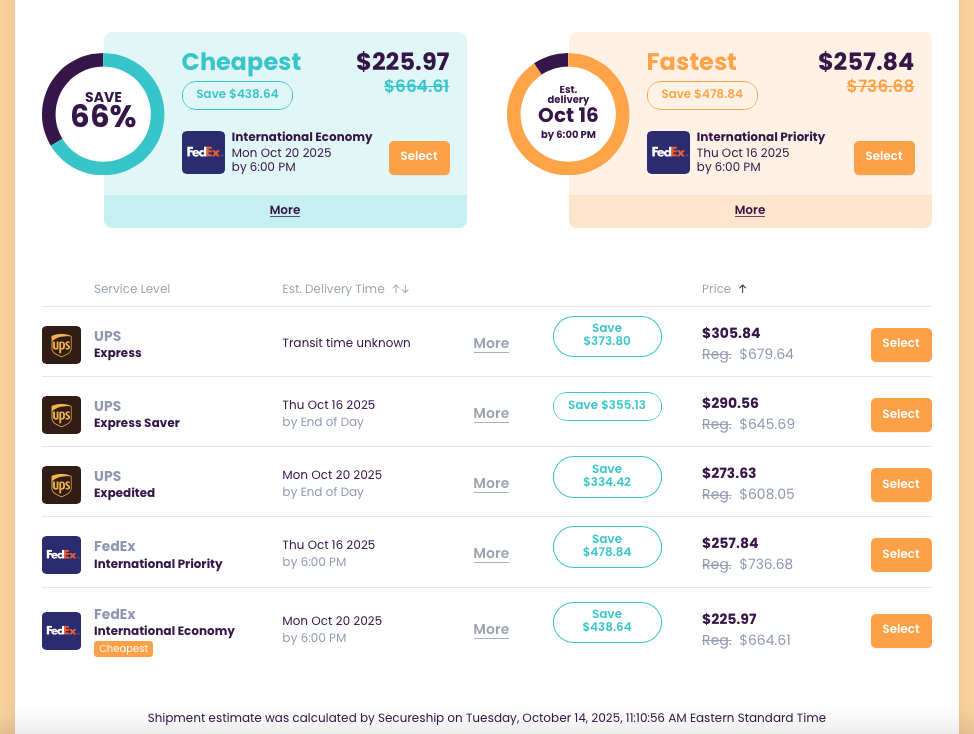Click the UPS Expedited carrier logo

point(61,484)
